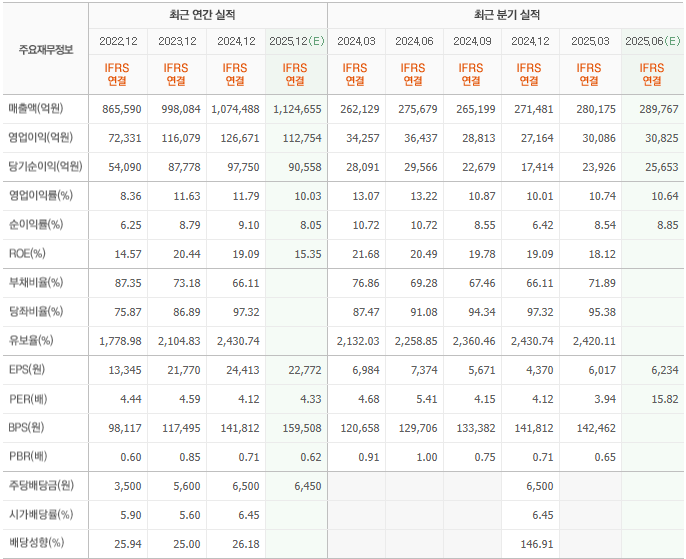Click ROE value 18.12

[602, 254]
